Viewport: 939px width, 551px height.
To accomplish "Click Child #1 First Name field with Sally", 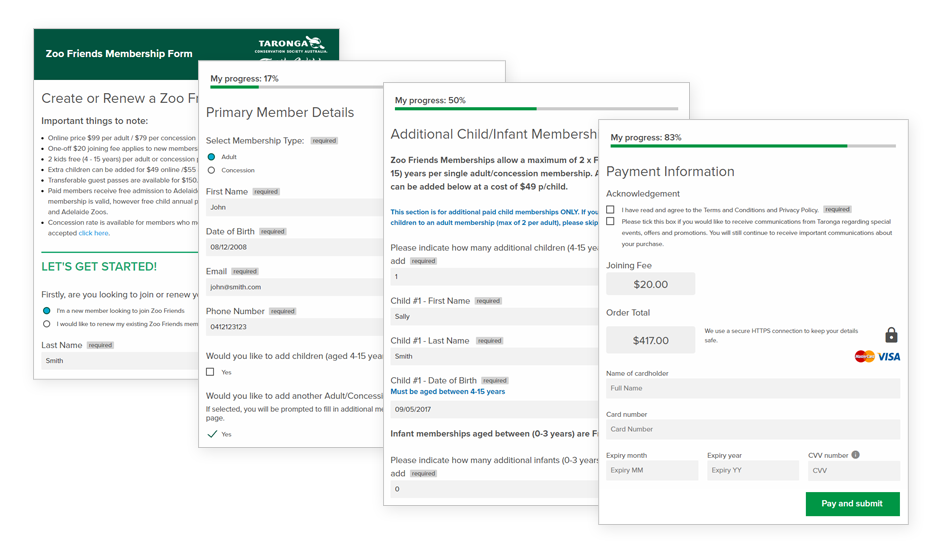I will coord(494,316).
